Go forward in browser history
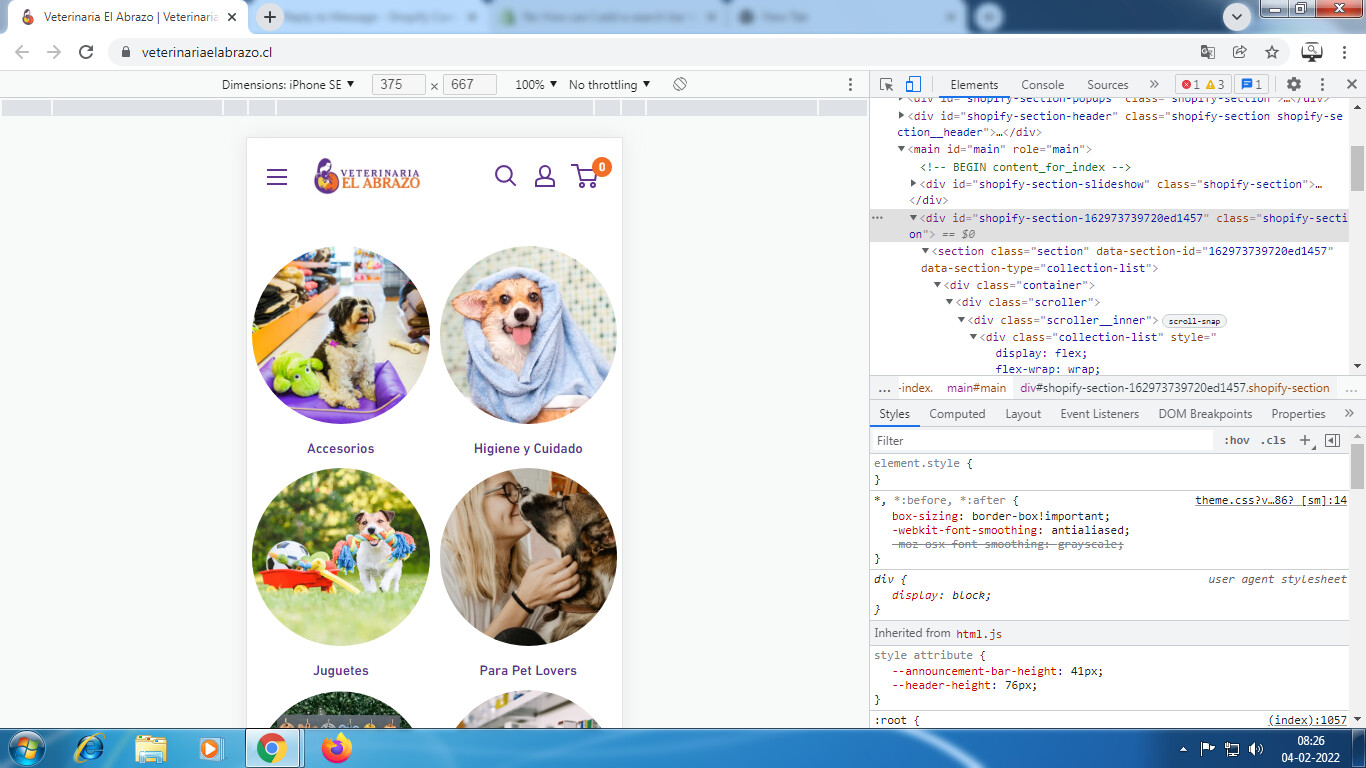Image resolution: width=1366 pixels, height=768 pixels. pos(54,52)
